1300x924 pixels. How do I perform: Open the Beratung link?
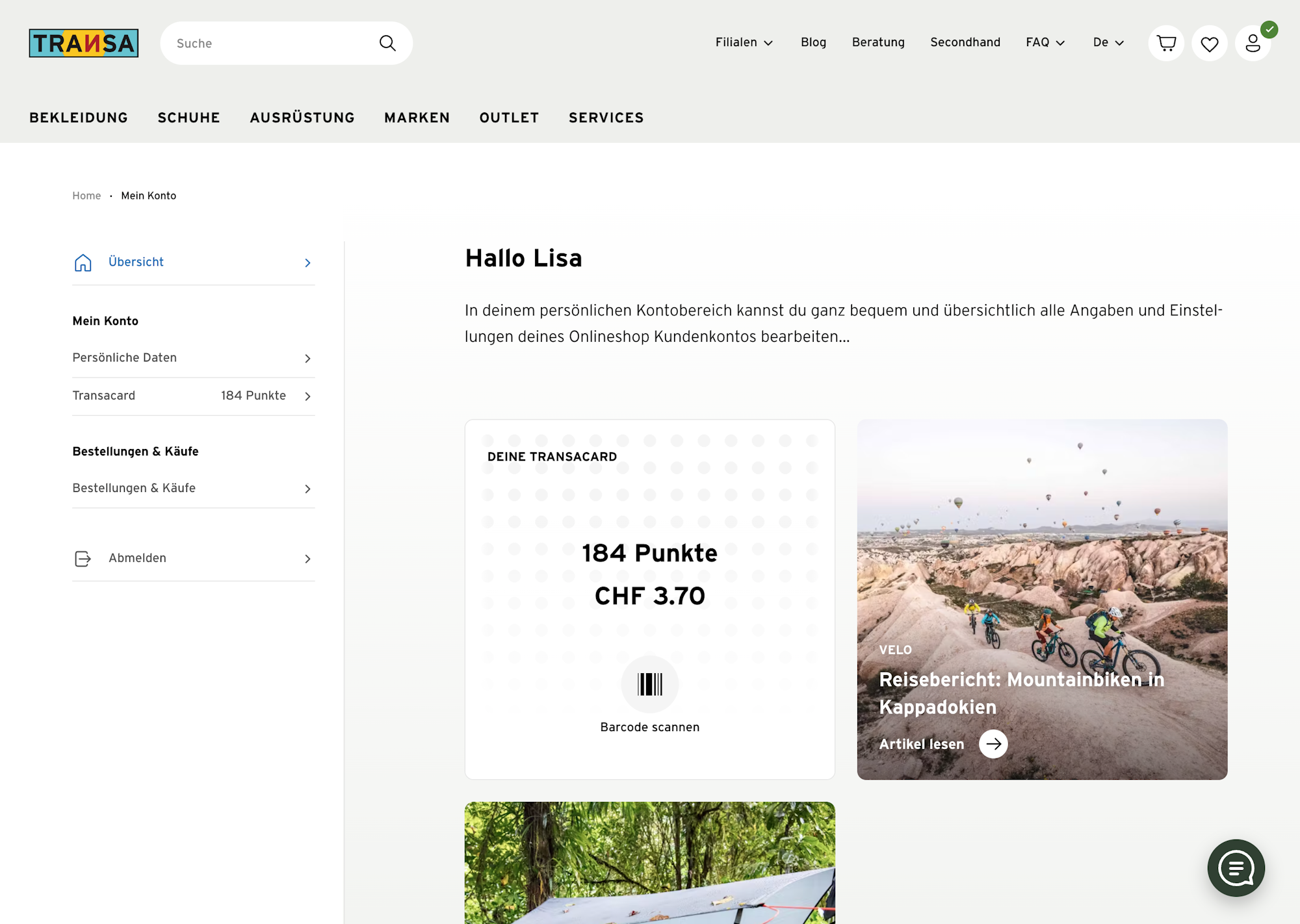click(x=878, y=42)
